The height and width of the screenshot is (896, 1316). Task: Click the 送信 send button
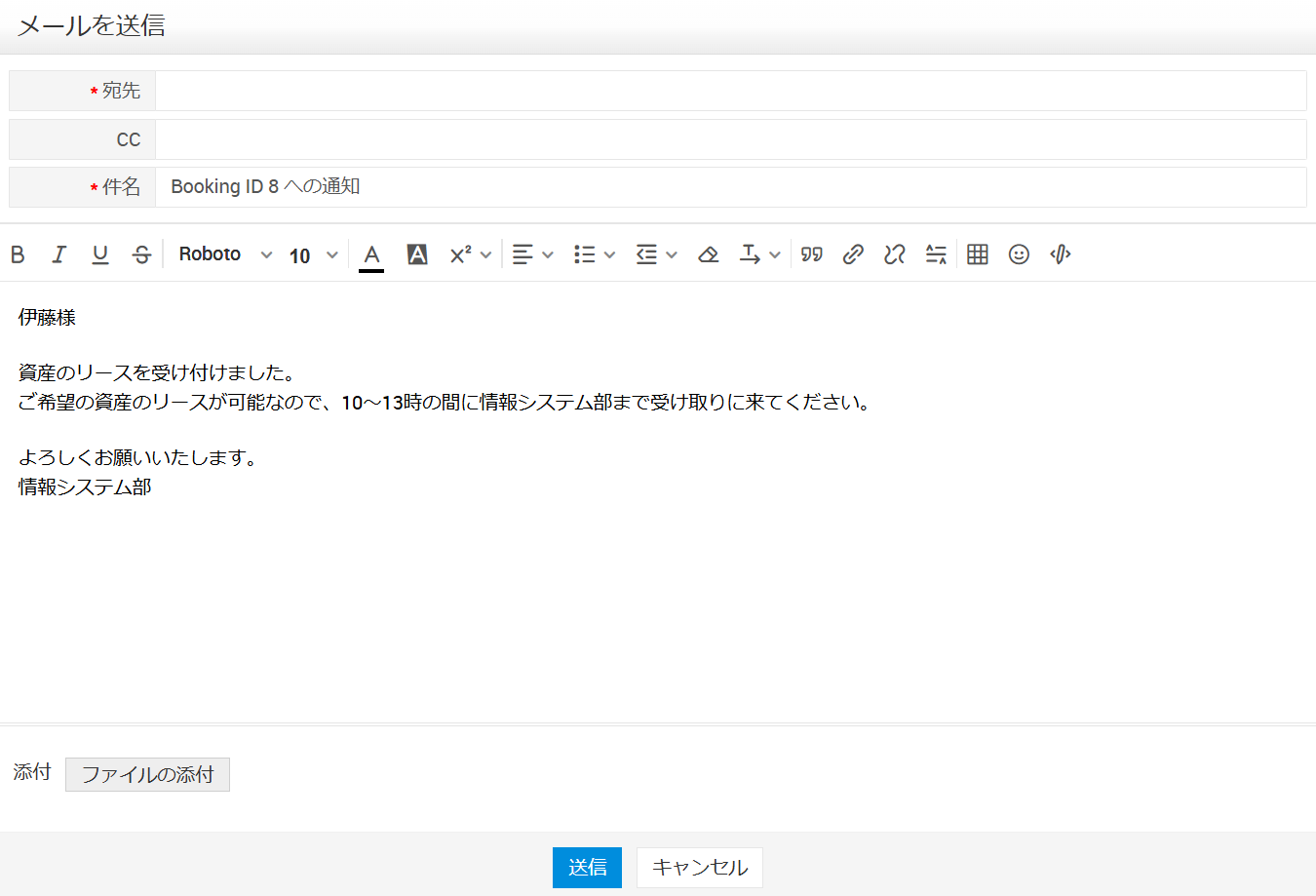click(587, 868)
